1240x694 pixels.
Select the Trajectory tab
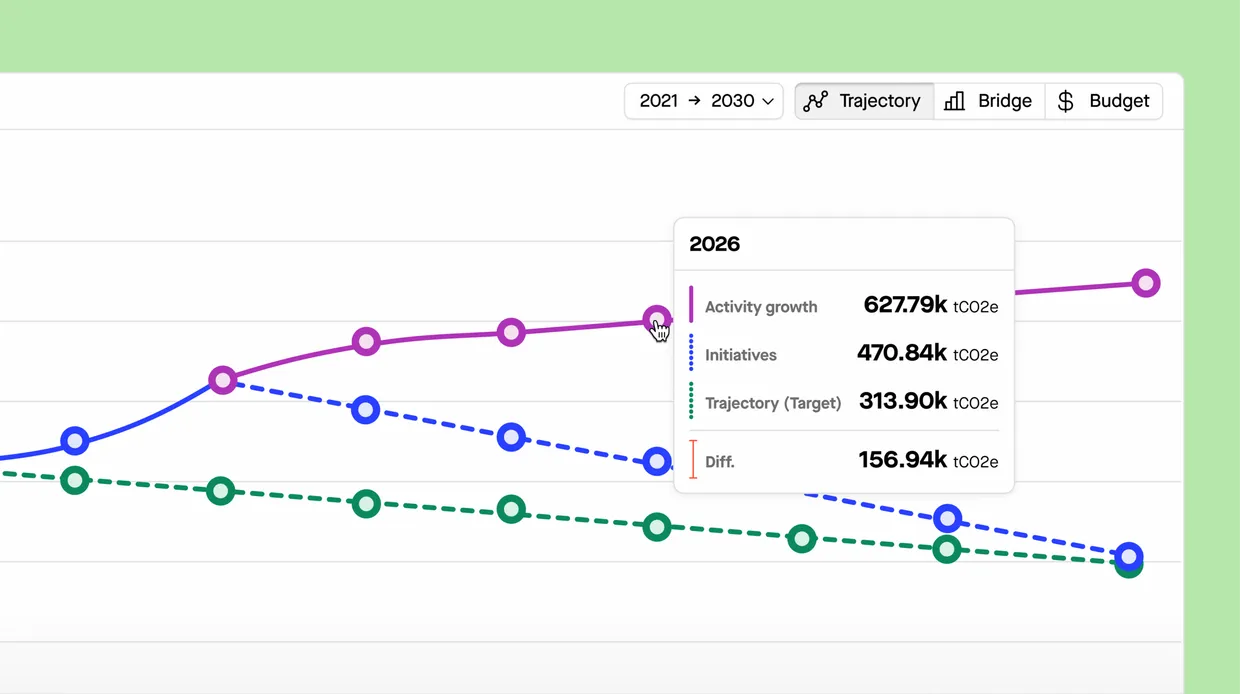tap(863, 101)
